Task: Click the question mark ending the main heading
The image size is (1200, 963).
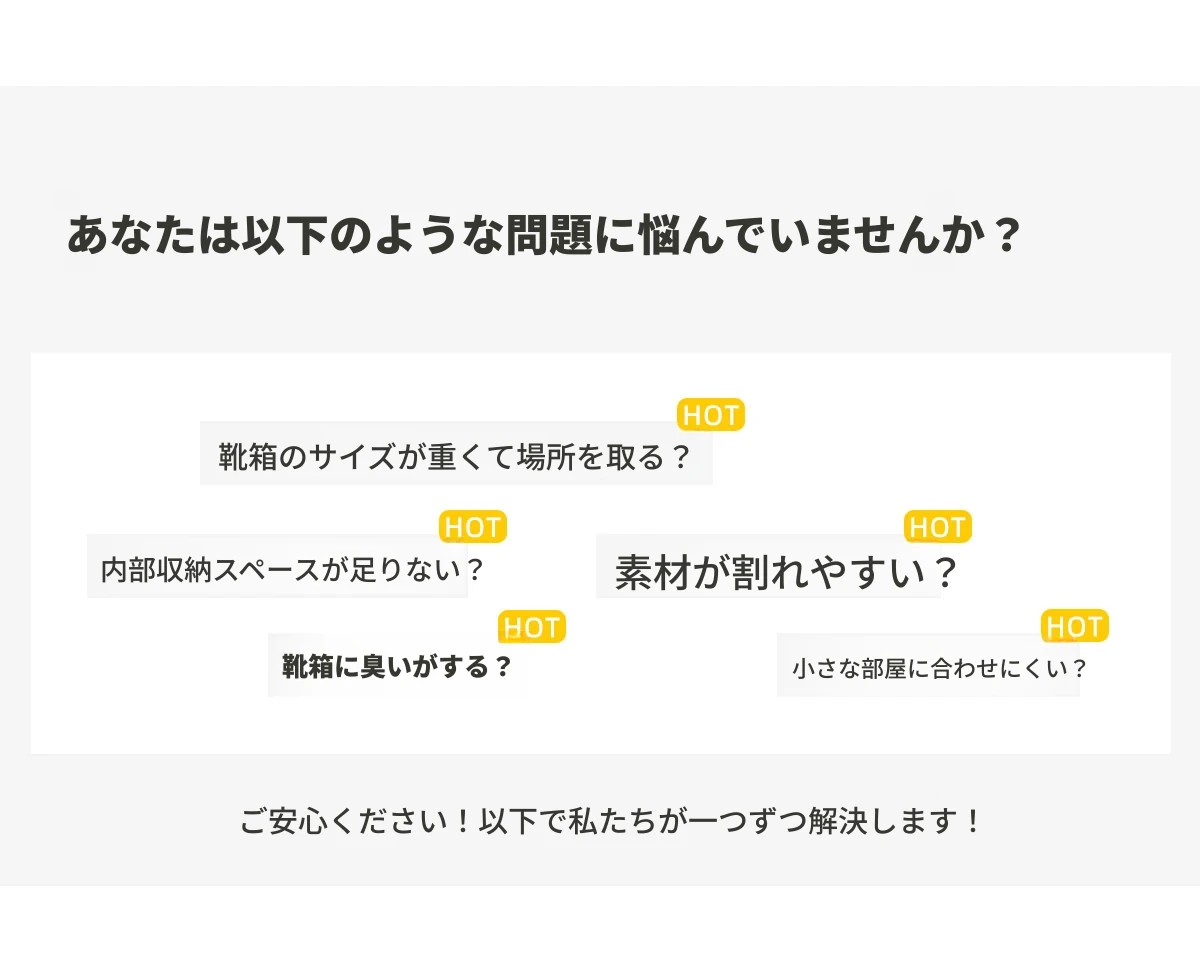Action: point(1008,236)
